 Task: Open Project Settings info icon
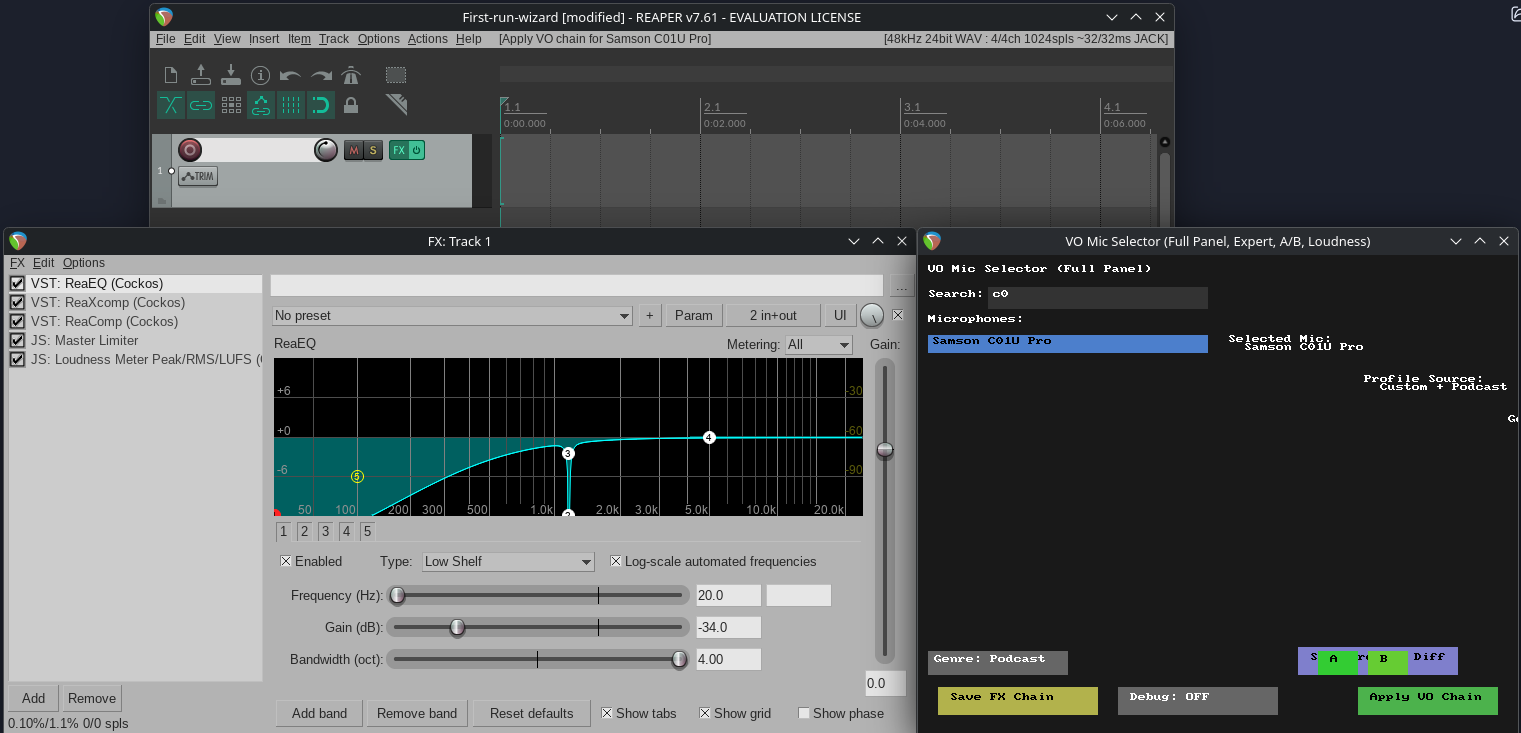[261, 75]
